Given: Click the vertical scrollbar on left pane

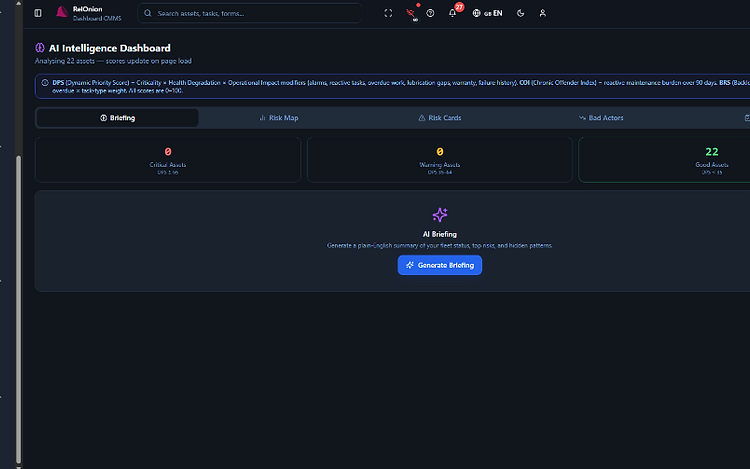Looking at the screenshot, I should 18,308.
